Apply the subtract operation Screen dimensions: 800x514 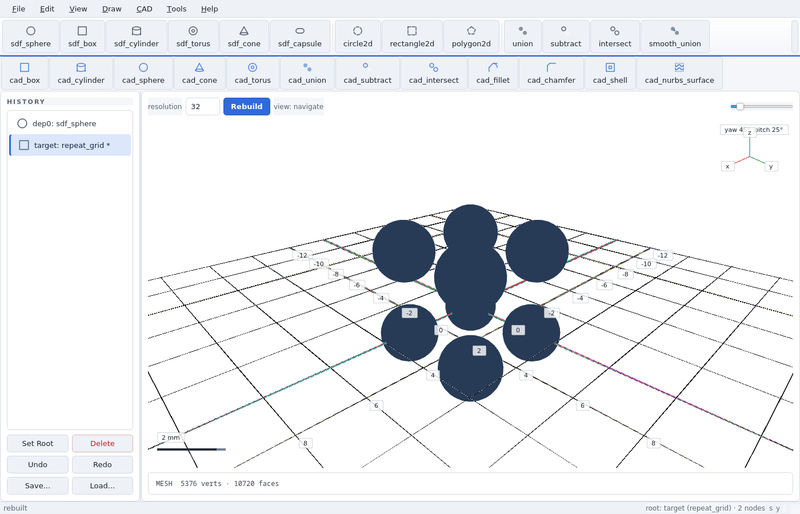coord(565,37)
